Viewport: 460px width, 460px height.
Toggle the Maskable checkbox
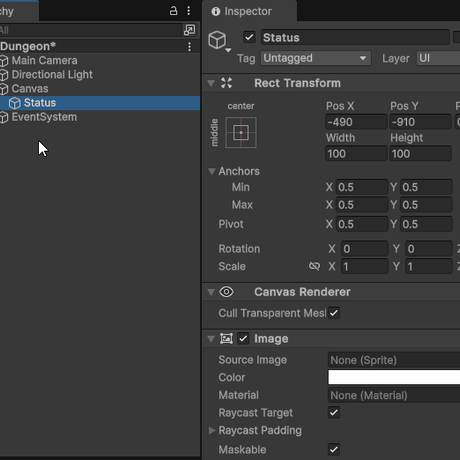[334, 449]
